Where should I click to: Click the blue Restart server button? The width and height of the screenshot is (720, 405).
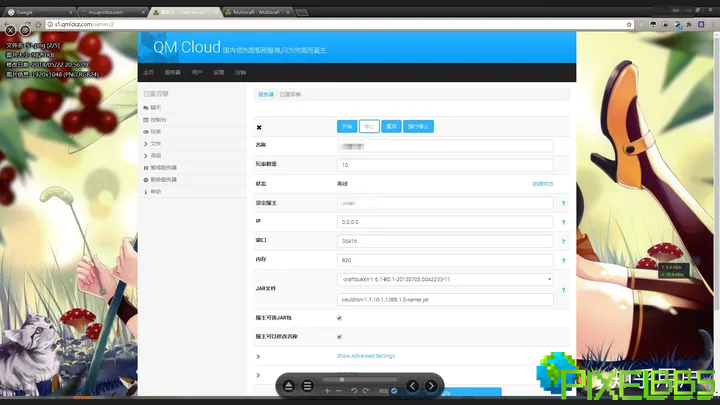click(x=391, y=126)
